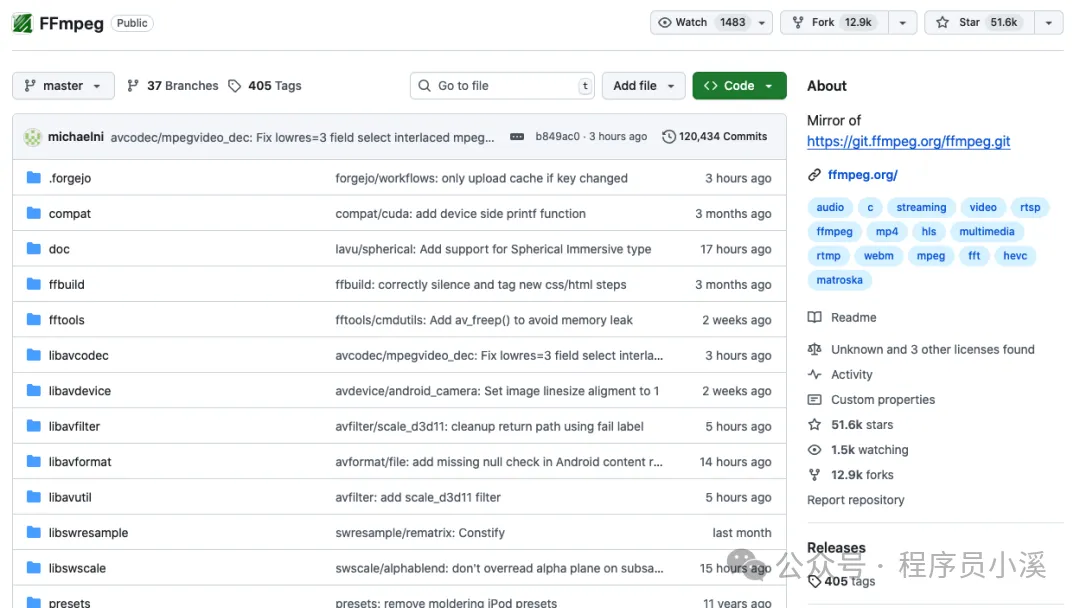The width and height of the screenshot is (1080, 608).
Task: Click the stars icon in About
Action: 814,424
